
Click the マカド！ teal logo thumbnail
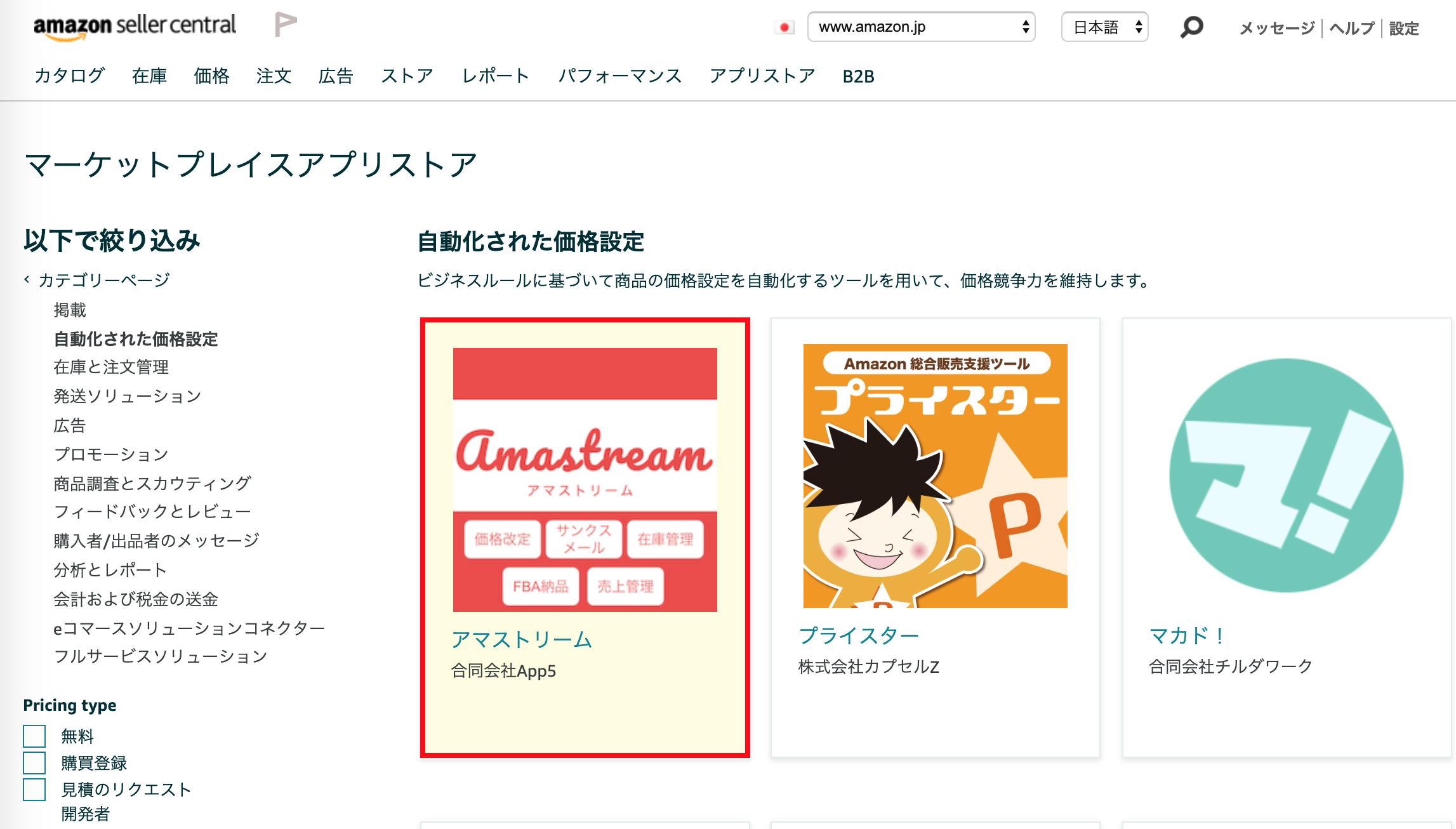tap(1287, 476)
